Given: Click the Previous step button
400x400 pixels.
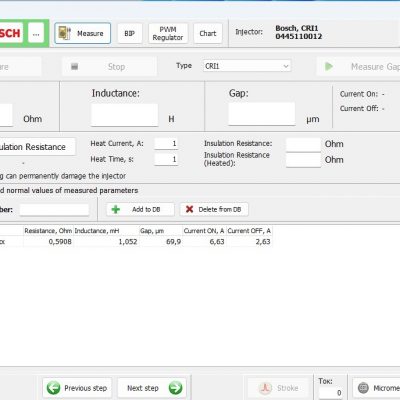Looking at the screenshot, I should (77, 388).
